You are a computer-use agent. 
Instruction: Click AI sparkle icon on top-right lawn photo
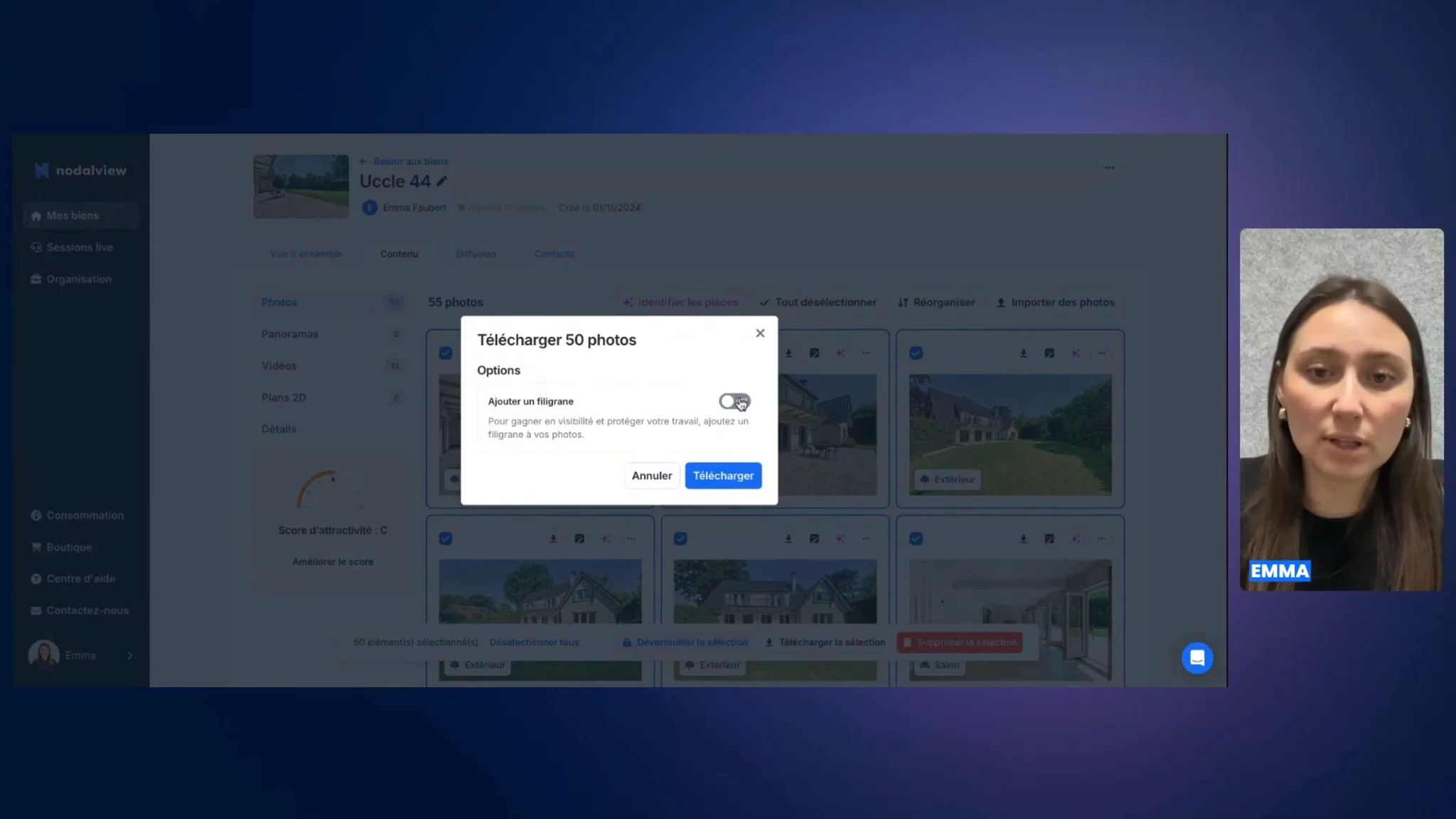click(x=1076, y=353)
